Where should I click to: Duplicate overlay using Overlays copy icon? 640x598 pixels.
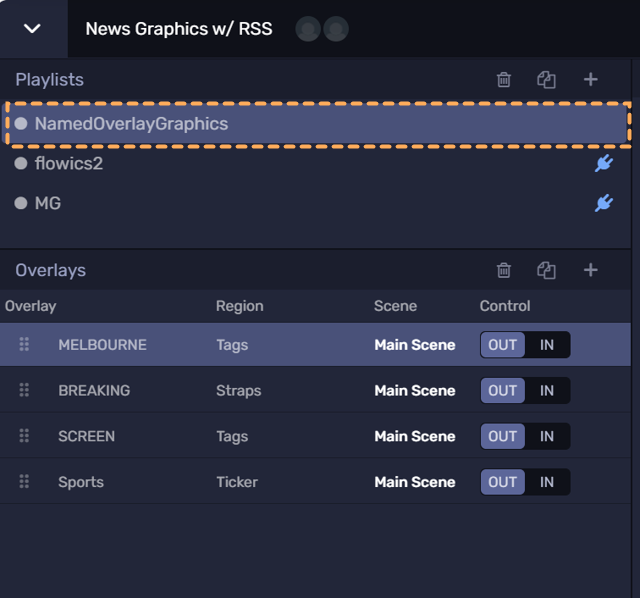pos(546,270)
